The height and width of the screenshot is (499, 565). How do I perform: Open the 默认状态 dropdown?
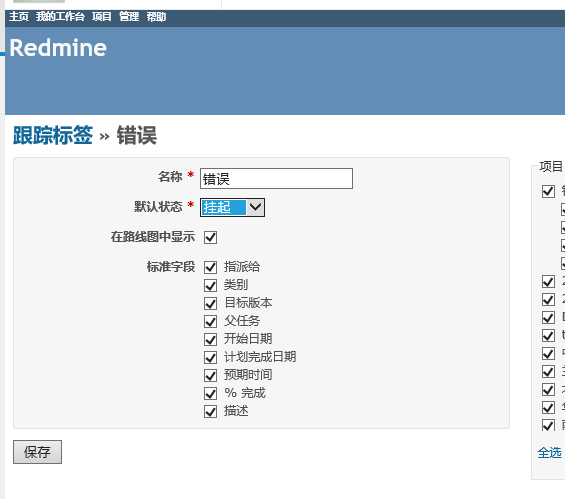click(x=232, y=208)
